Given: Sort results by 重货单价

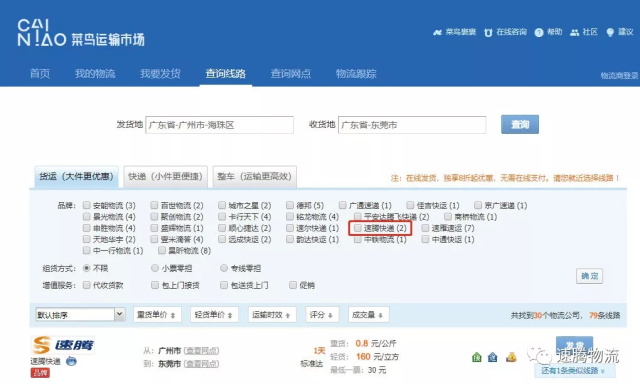Looking at the screenshot, I should click(x=157, y=315).
